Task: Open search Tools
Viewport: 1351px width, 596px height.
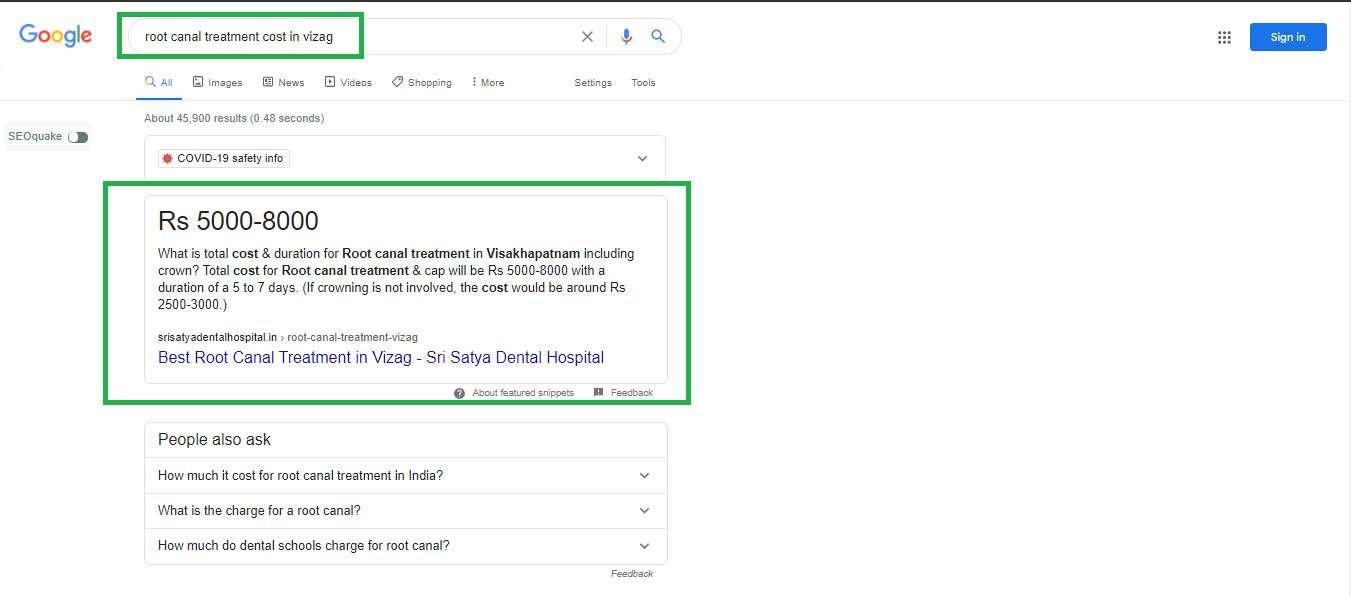Action: [x=643, y=83]
